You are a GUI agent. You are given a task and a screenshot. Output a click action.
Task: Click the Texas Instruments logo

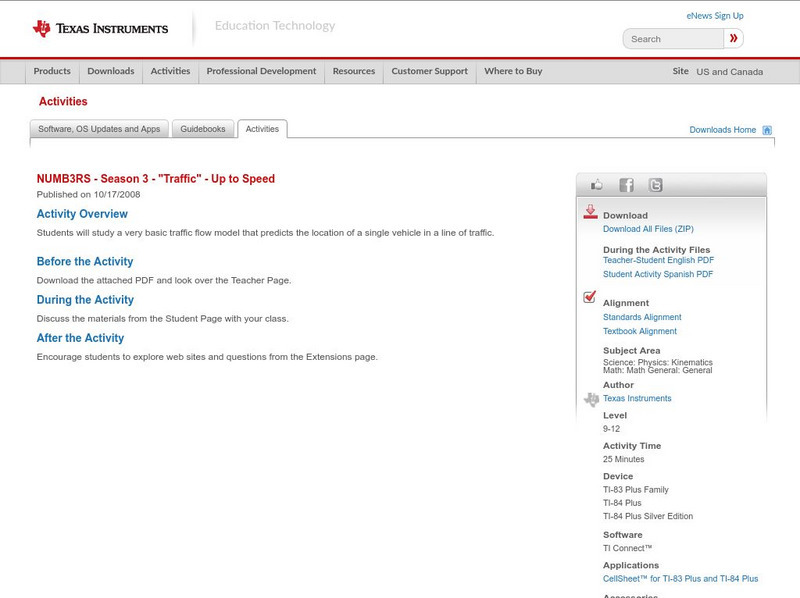(x=100, y=29)
